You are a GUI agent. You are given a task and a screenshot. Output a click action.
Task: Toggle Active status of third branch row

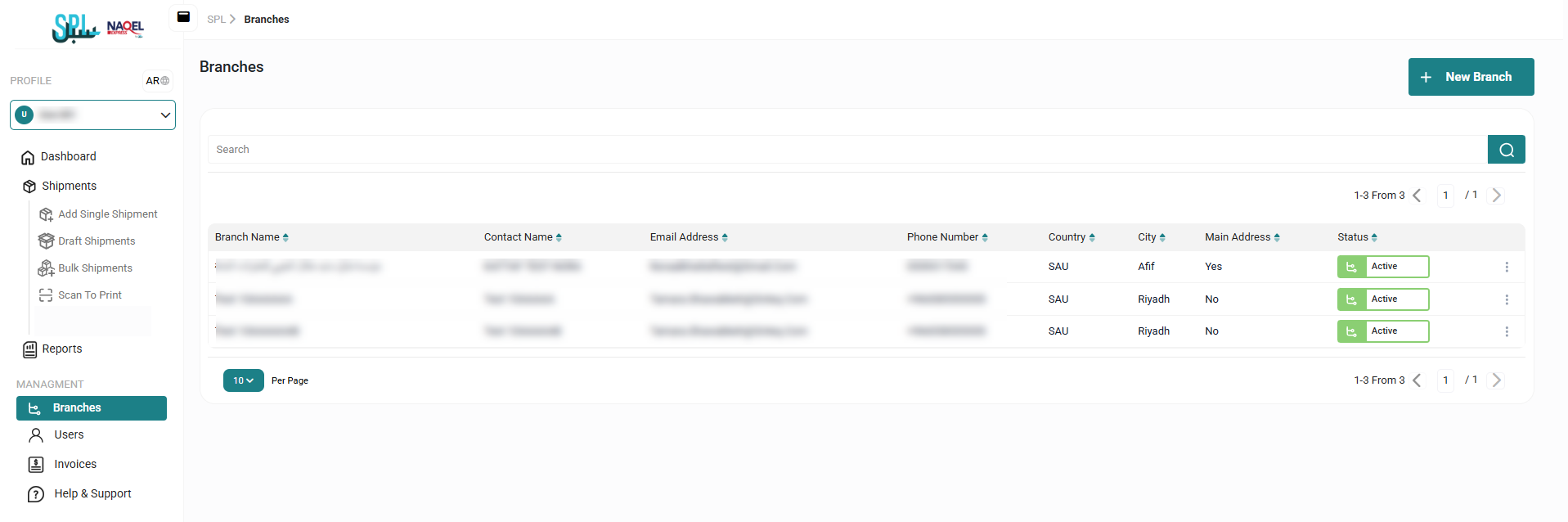[x=1382, y=331]
